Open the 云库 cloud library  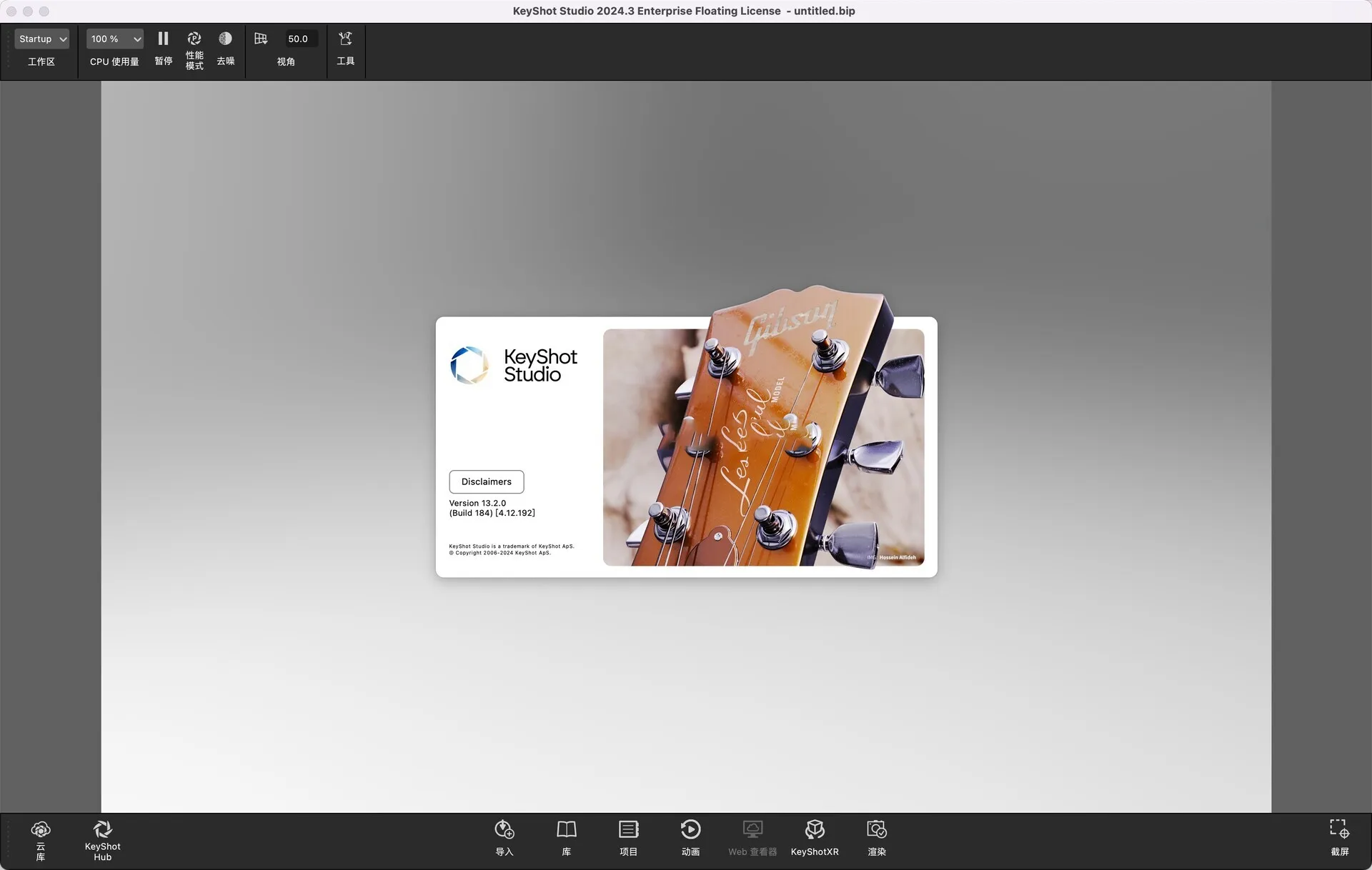pyautogui.click(x=41, y=841)
